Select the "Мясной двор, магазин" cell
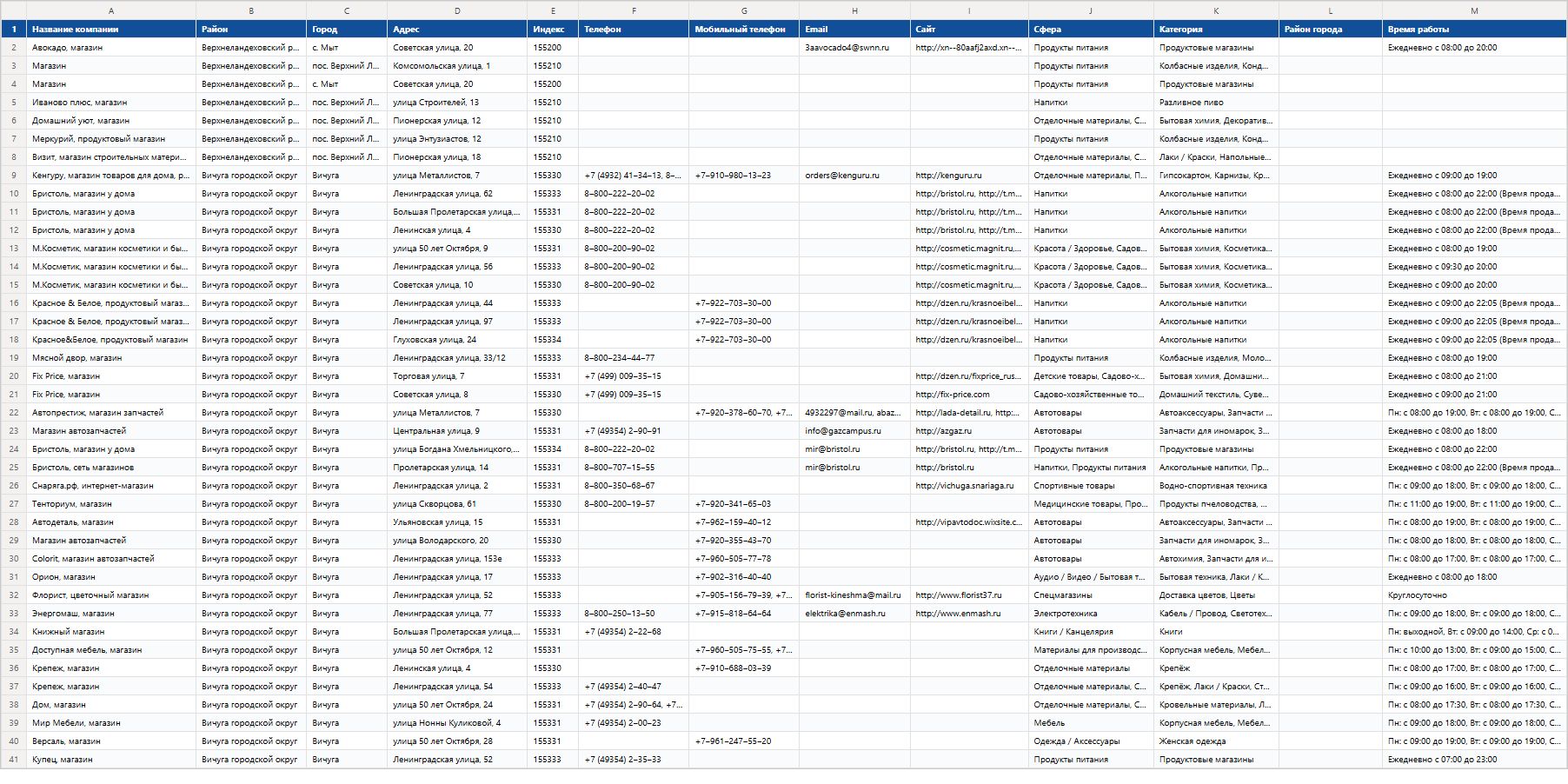The width and height of the screenshot is (1568, 784). pos(111,358)
